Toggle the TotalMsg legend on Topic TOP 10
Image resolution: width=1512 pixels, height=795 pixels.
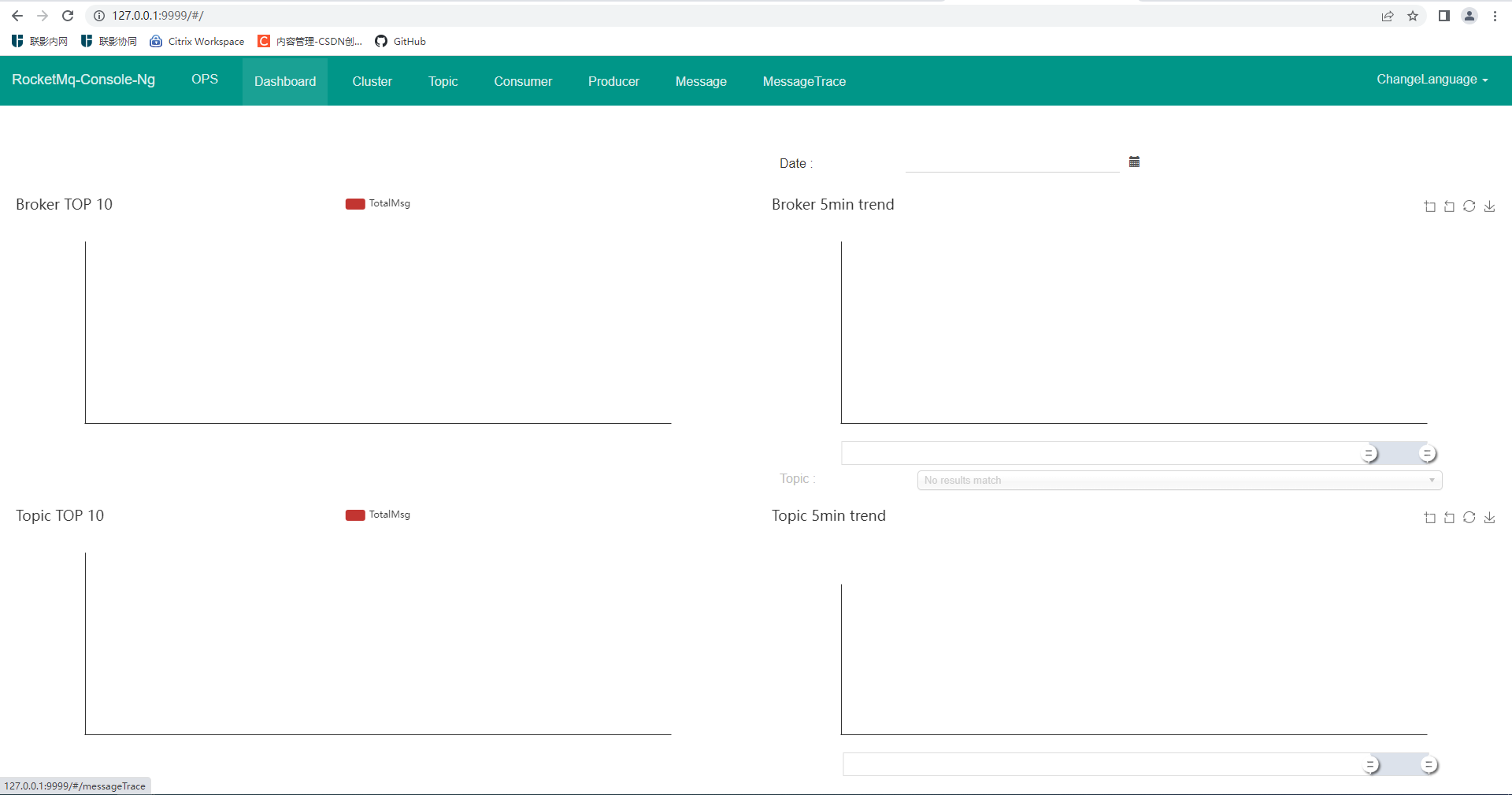(x=378, y=515)
